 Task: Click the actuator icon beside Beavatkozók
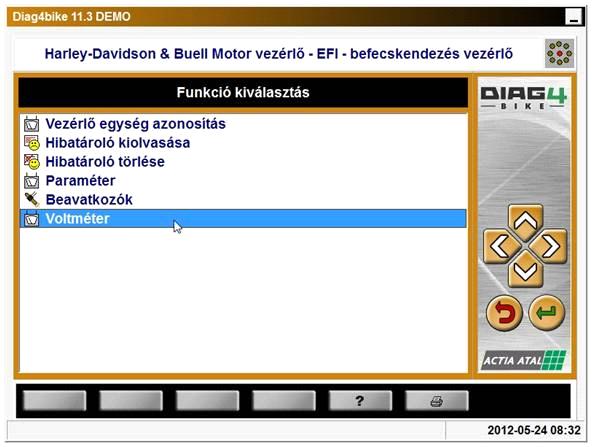pyautogui.click(x=32, y=200)
